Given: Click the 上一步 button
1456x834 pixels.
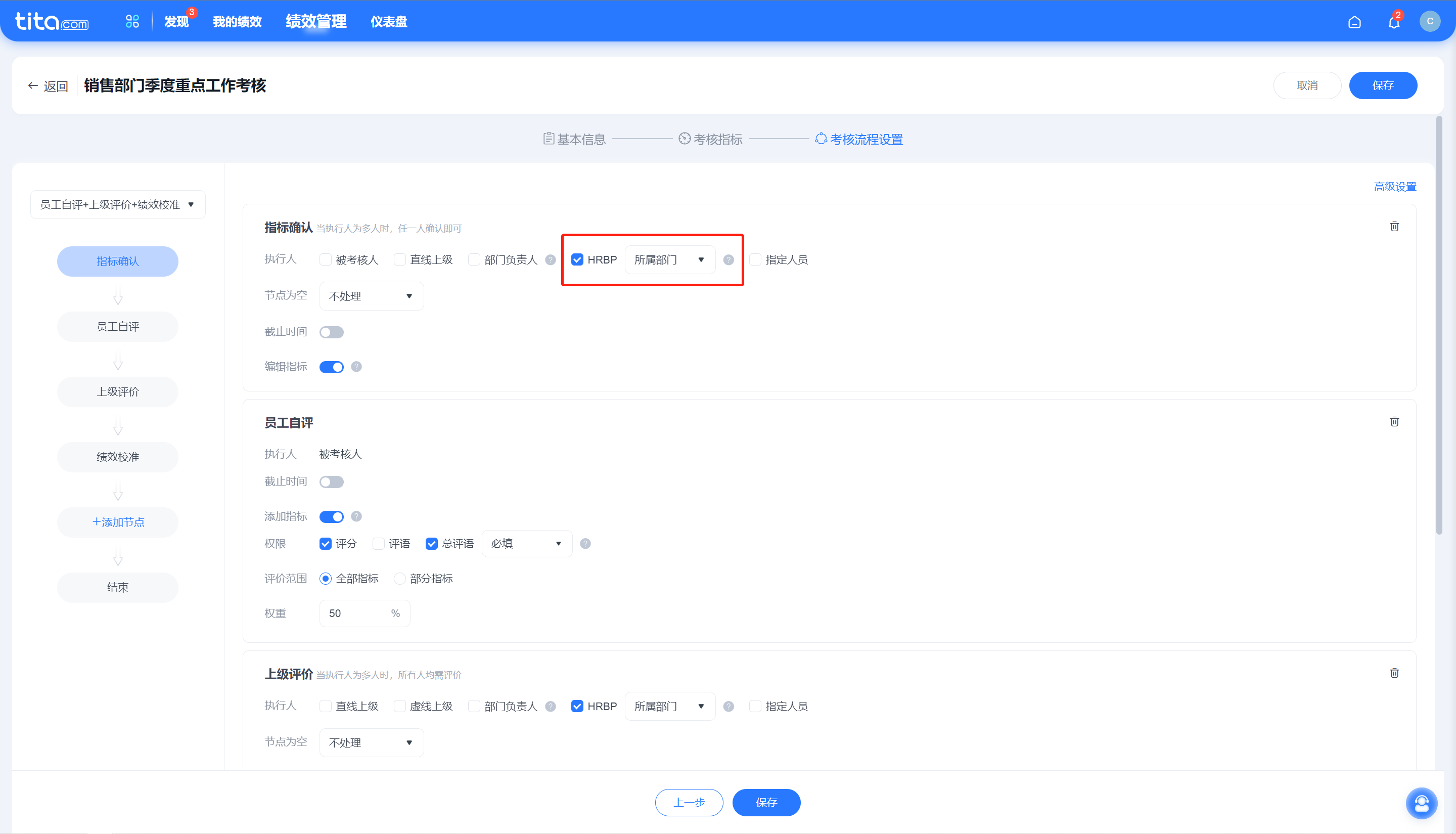Looking at the screenshot, I should tap(689, 803).
